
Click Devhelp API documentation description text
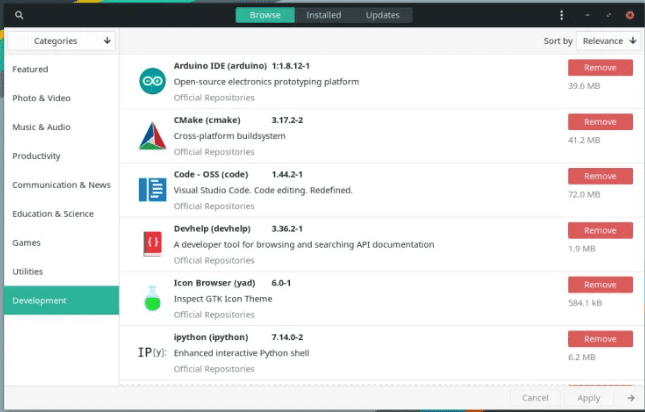click(x=304, y=245)
